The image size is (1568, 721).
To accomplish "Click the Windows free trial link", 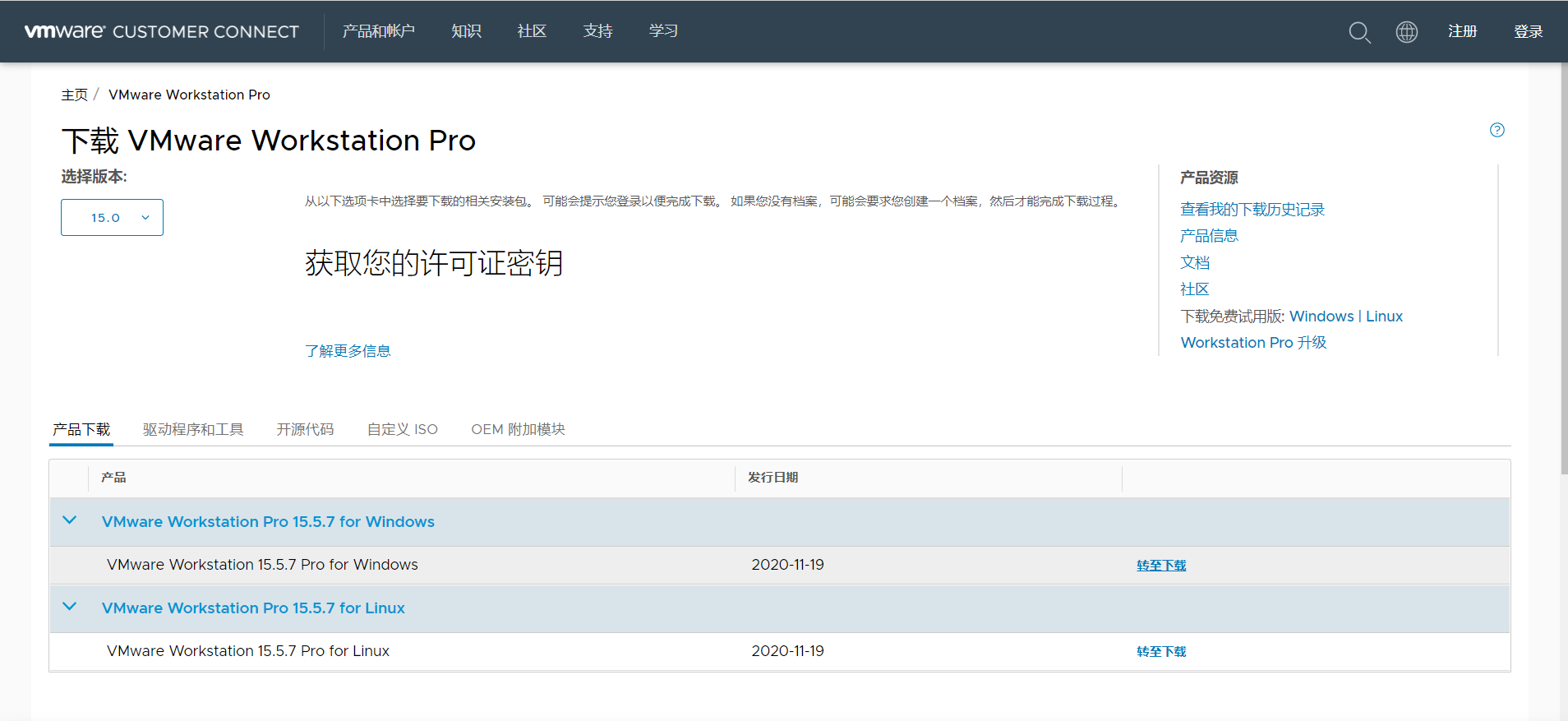I will [x=1321, y=317].
